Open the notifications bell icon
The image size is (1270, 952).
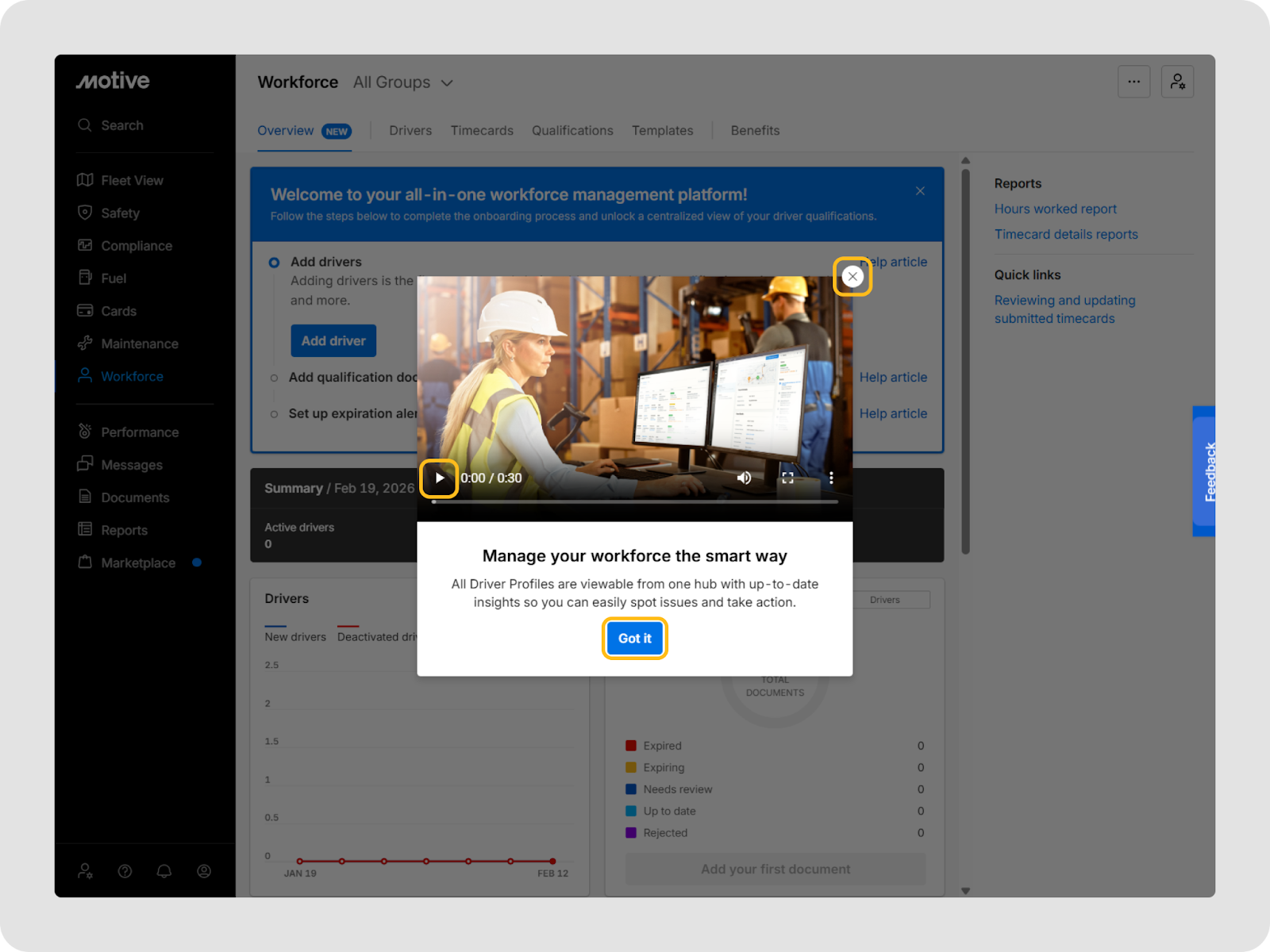coord(164,871)
